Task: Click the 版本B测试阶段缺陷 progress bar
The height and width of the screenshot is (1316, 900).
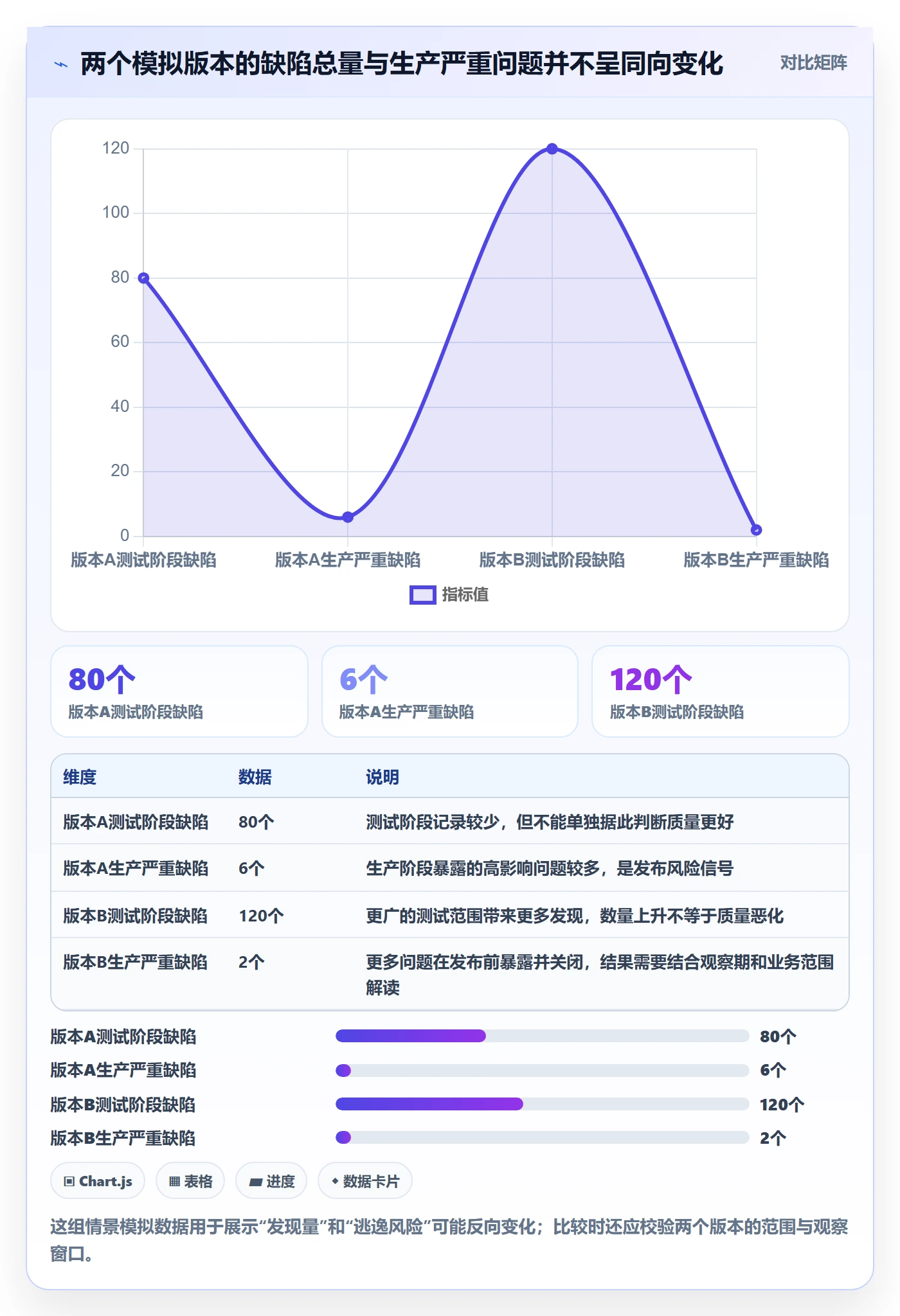Action: (x=543, y=1104)
